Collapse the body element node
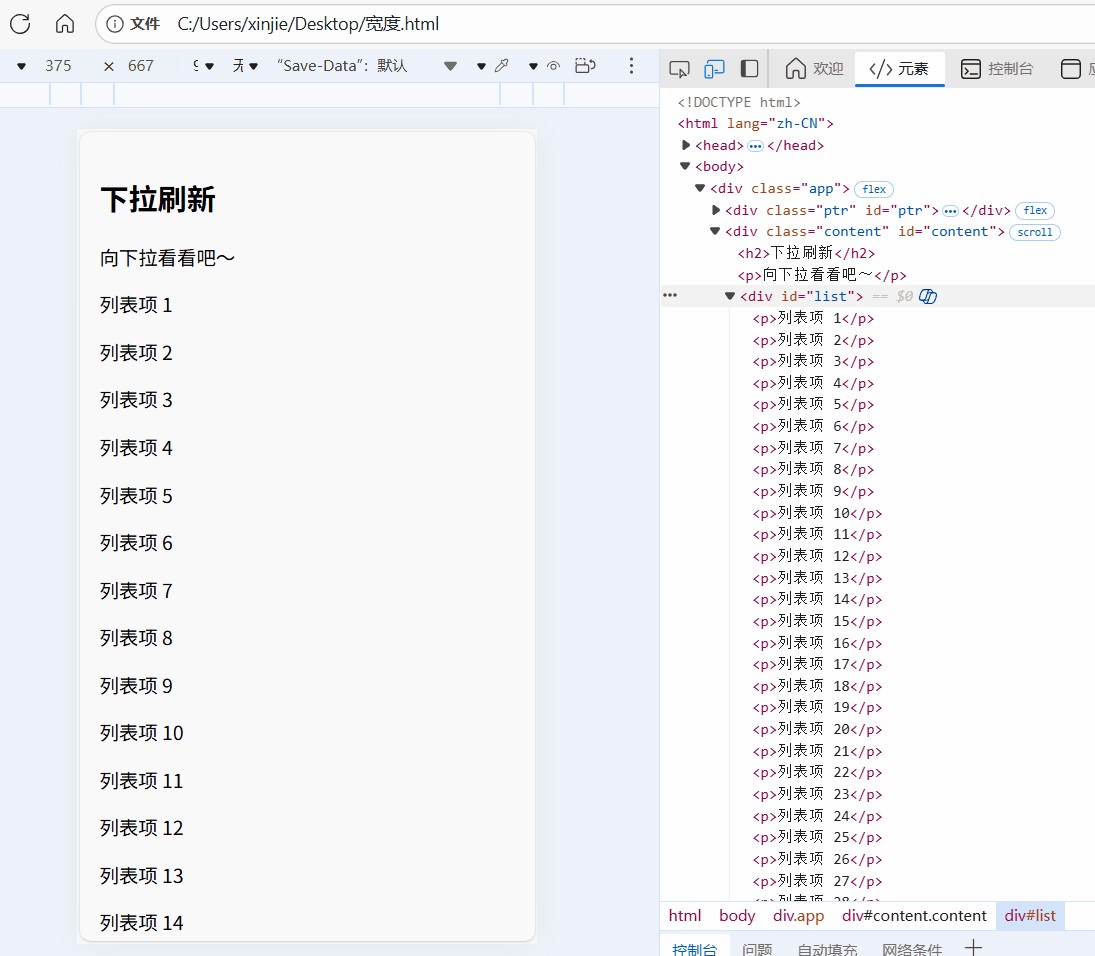1095x956 pixels. click(x=685, y=166)
